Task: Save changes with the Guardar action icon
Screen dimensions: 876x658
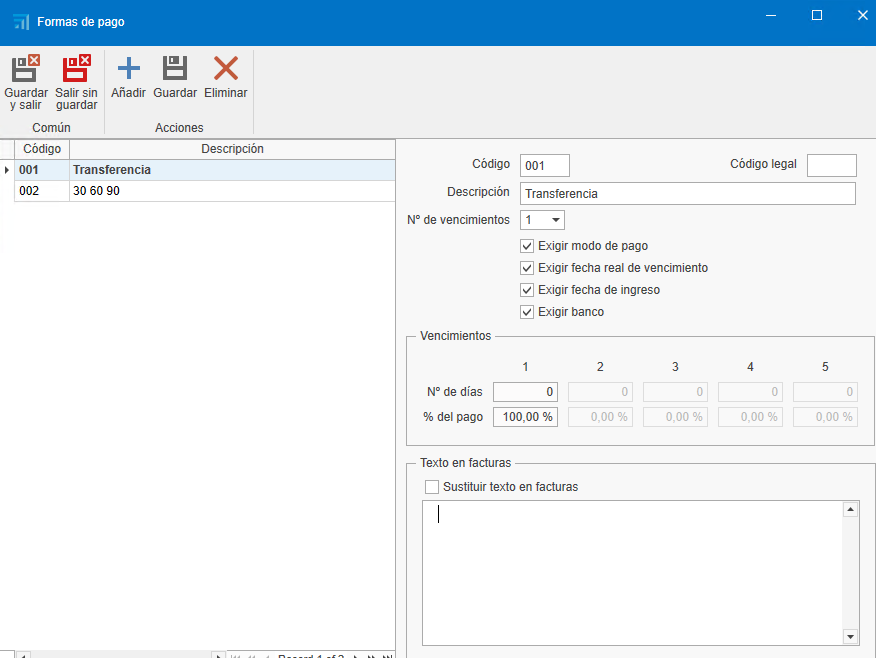Action: (175, 68)
